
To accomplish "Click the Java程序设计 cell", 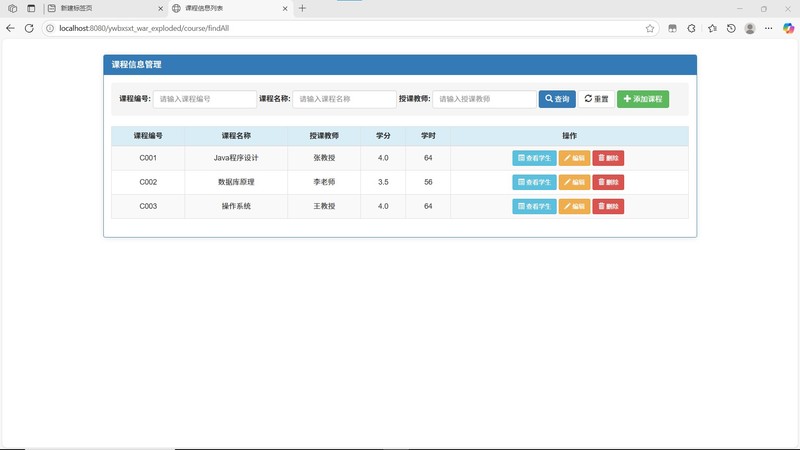I will 236,158.
